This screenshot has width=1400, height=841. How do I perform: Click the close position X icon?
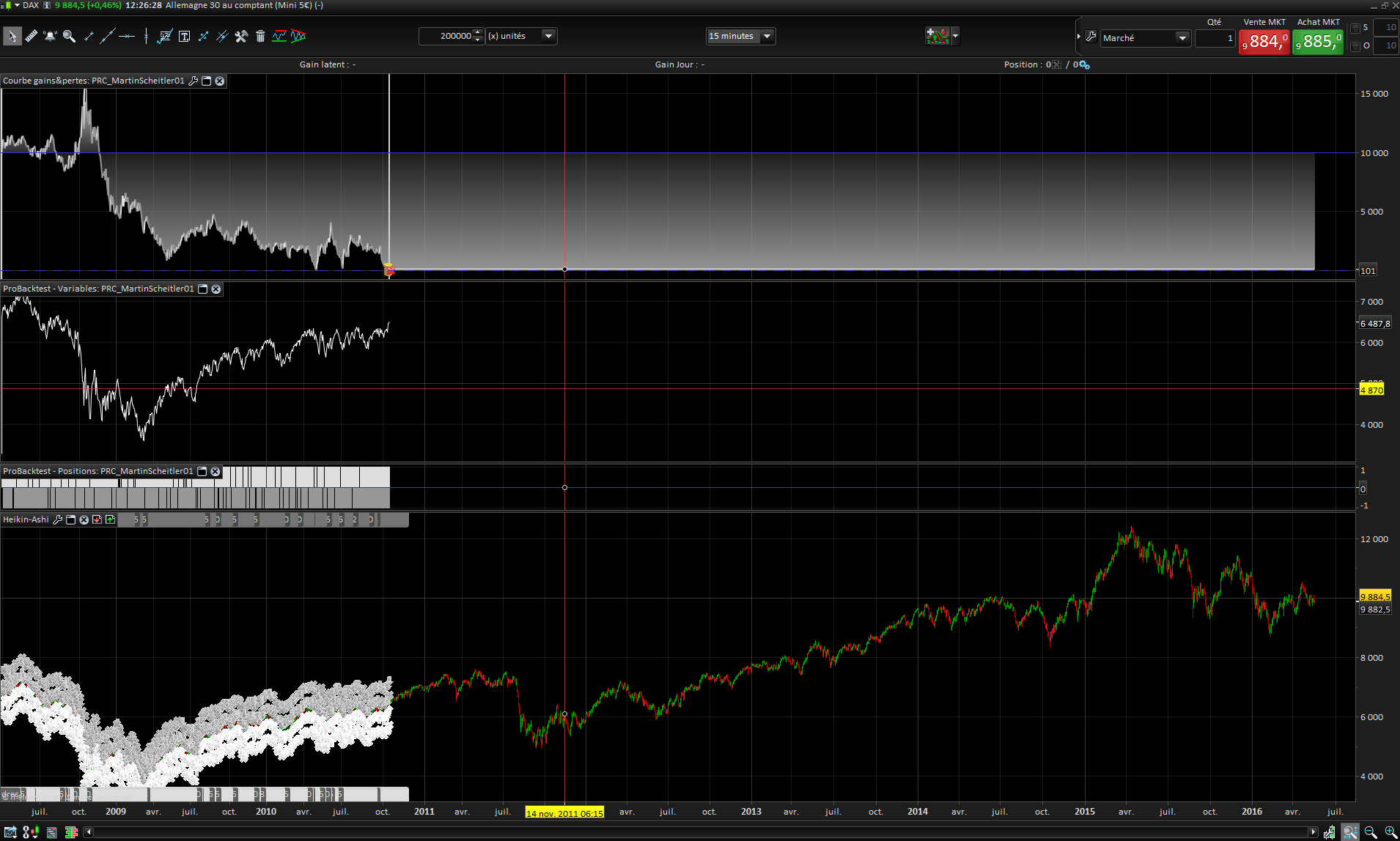tap(1056, 64)
